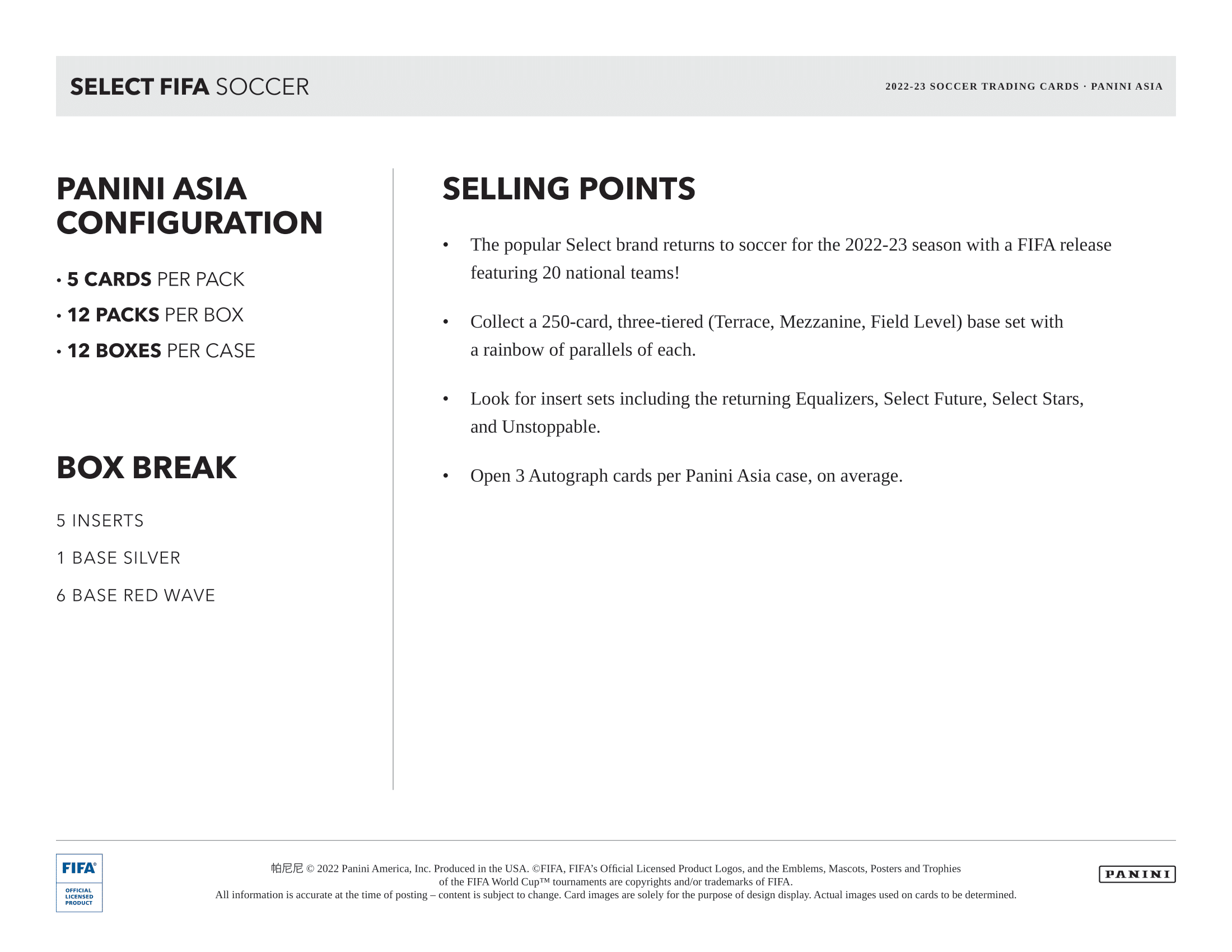Click the bullet about 20 national teams
This screenshot has height=952, width=1232.
(x=777, y=259)
